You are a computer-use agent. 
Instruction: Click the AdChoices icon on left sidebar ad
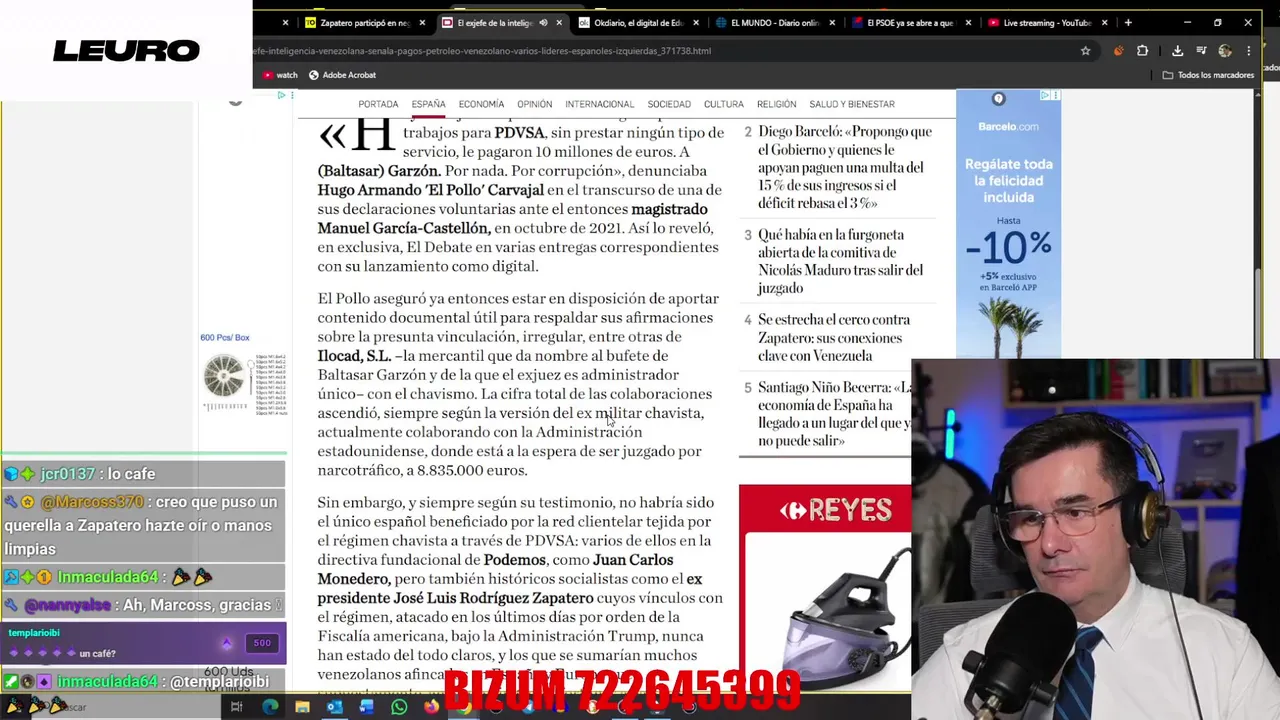coord(282,96)
